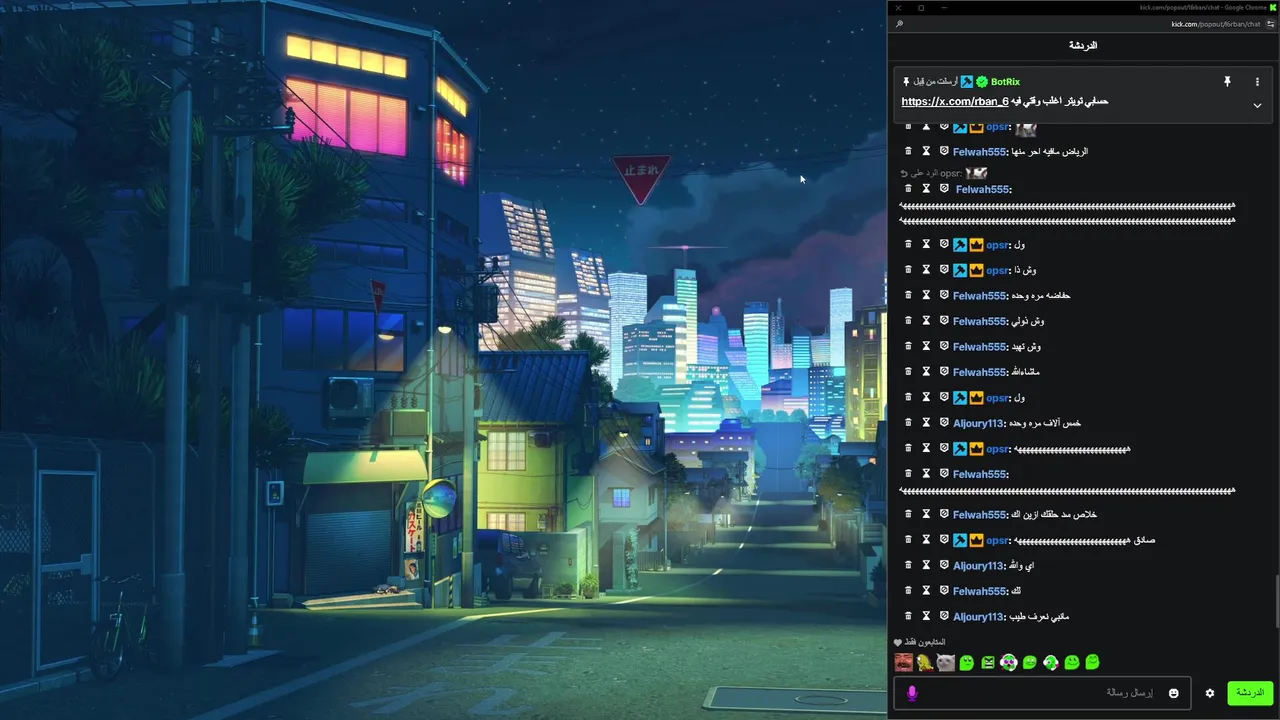Open the BotRix user profile
The width and height of the screenshot is (1280, 720).
1005,82
